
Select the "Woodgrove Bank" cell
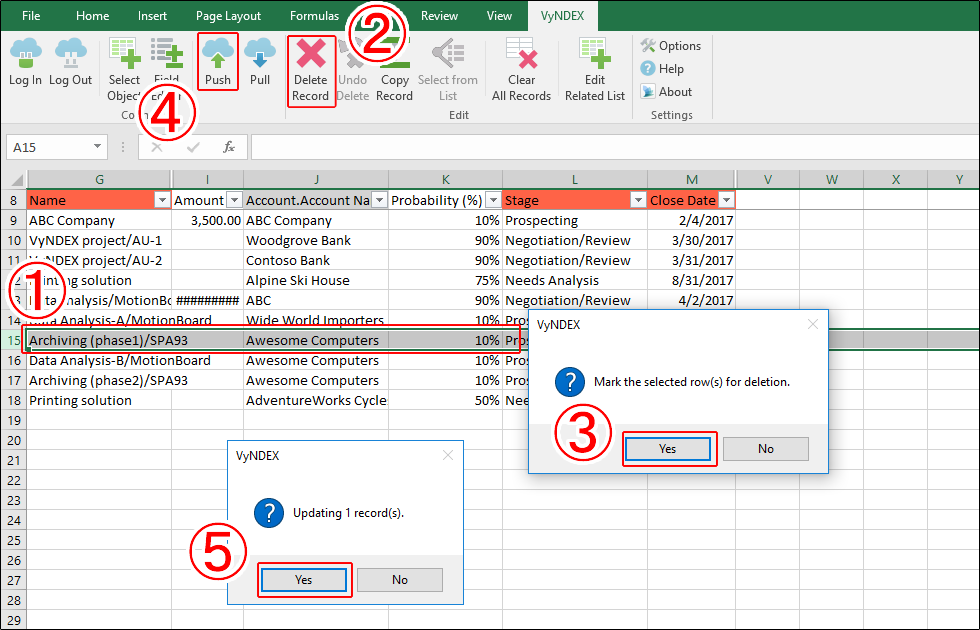click(x=316, y=241)
